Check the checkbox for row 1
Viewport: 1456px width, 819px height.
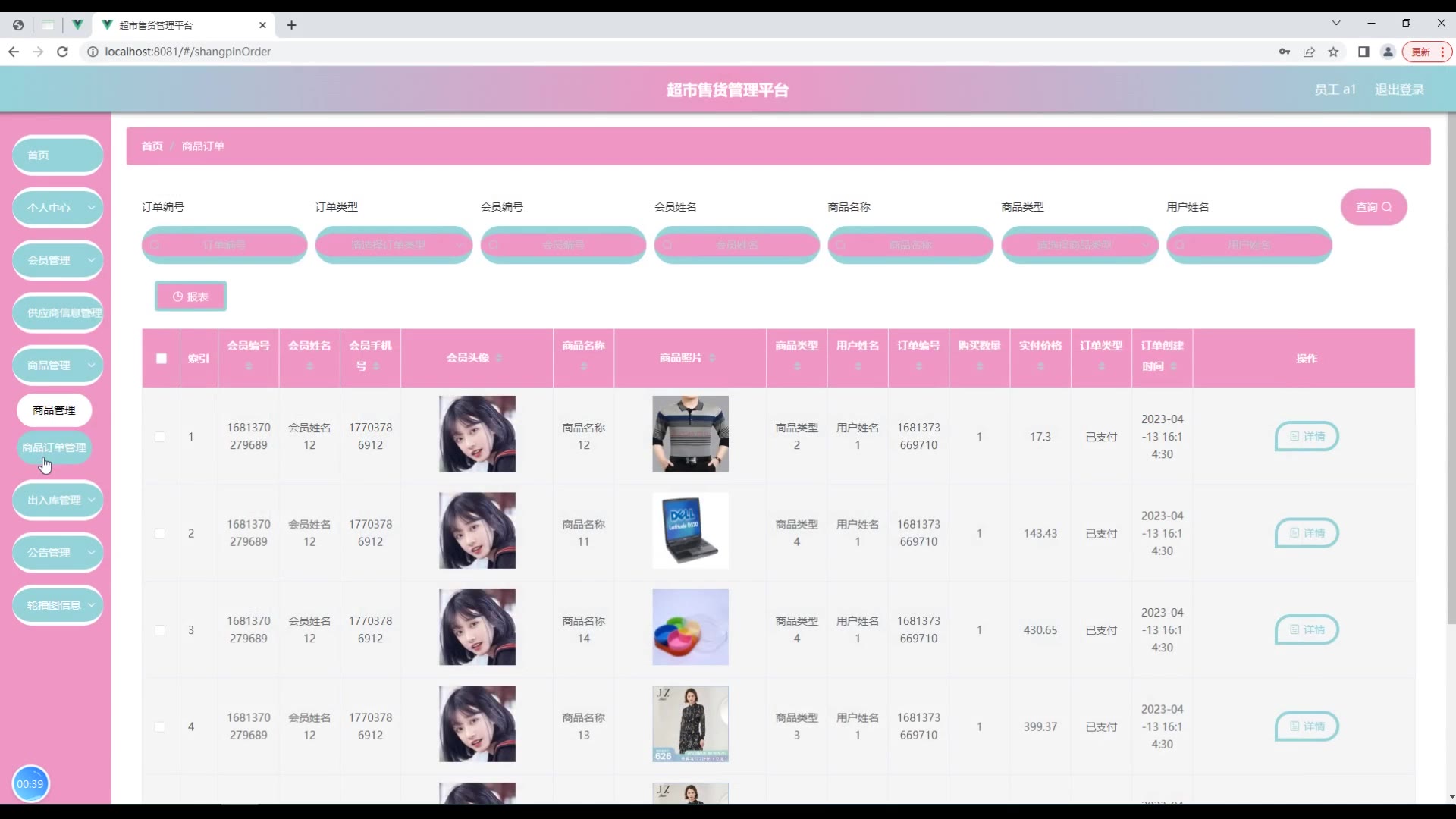click(160, 437)
